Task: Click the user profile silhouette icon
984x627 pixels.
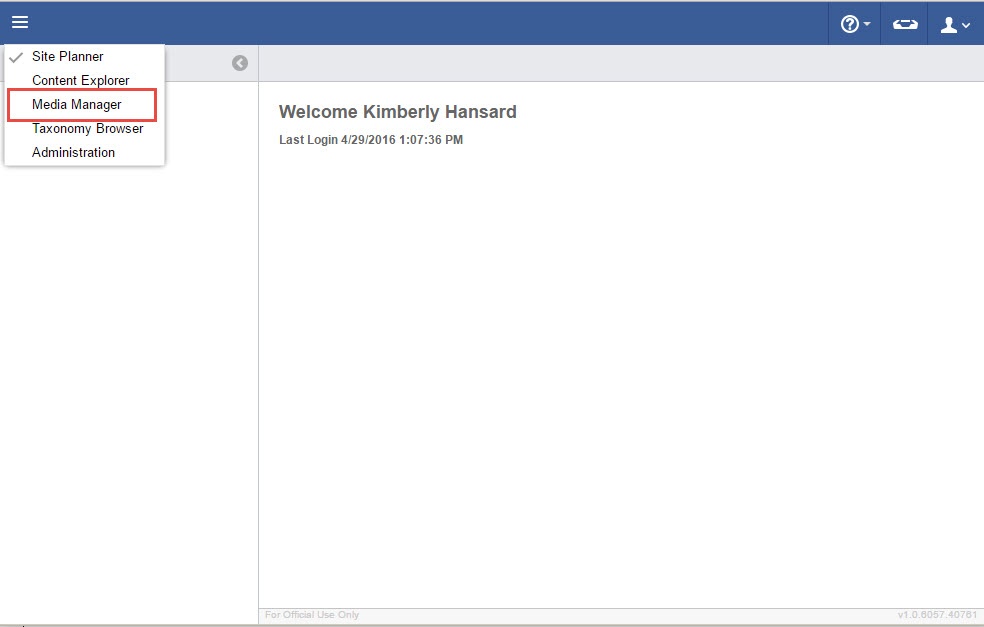Action: (x=948, y=24)
